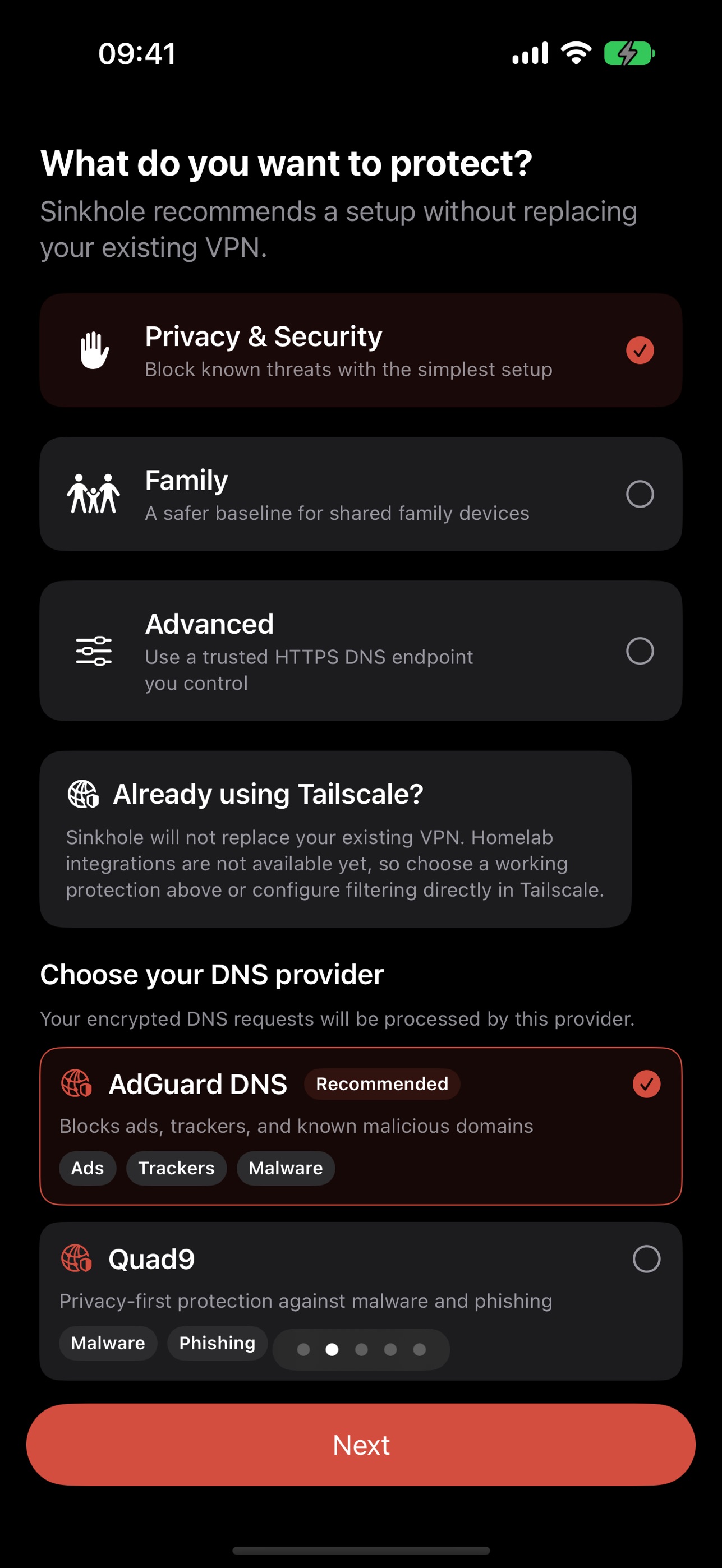Tap the cellular signal bars icon
Screen dimensions: 722x1568
[x=530, y=53]
